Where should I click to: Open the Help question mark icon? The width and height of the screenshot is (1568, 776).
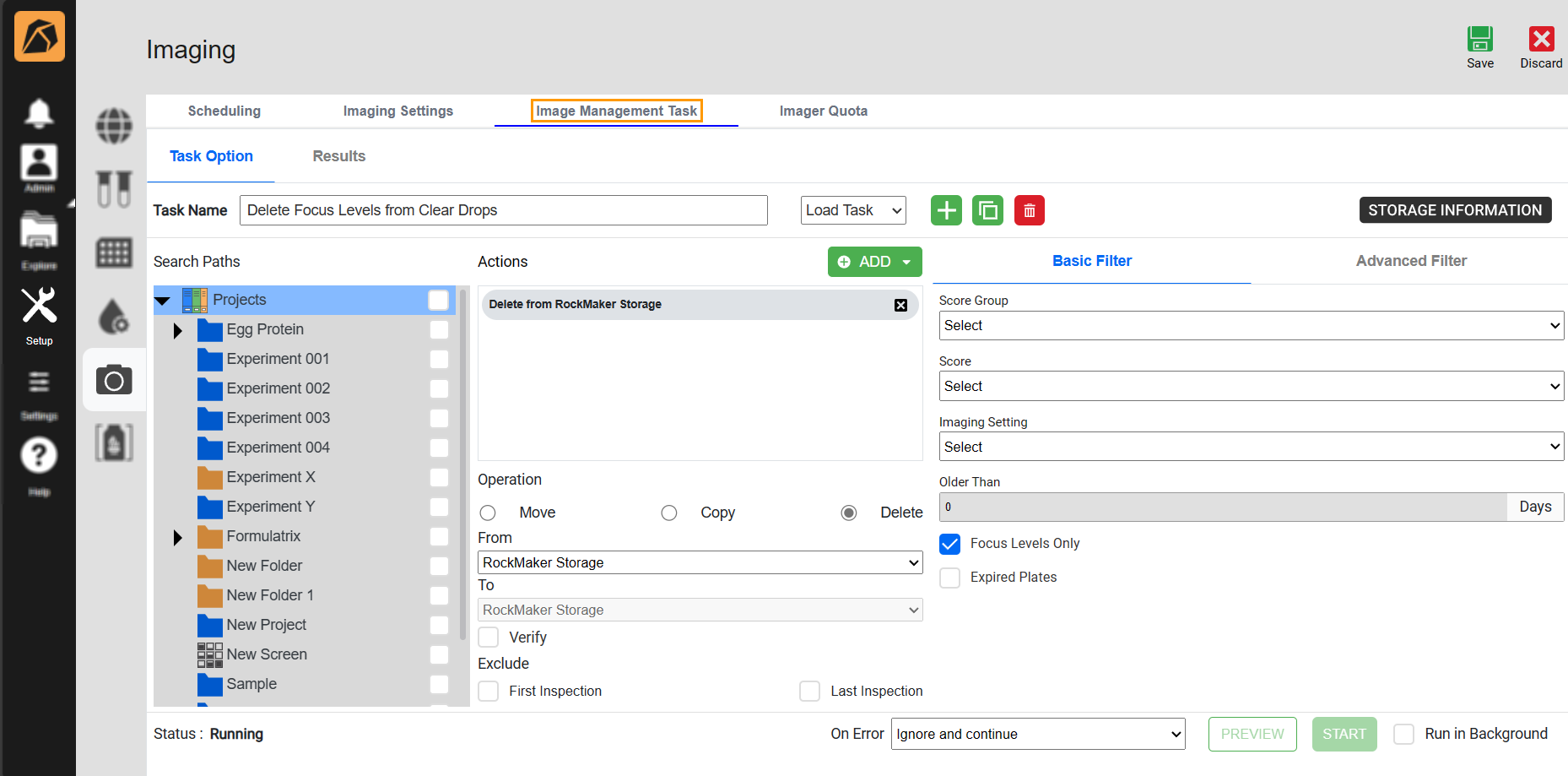pyautogui.click(x=39, y=456)
